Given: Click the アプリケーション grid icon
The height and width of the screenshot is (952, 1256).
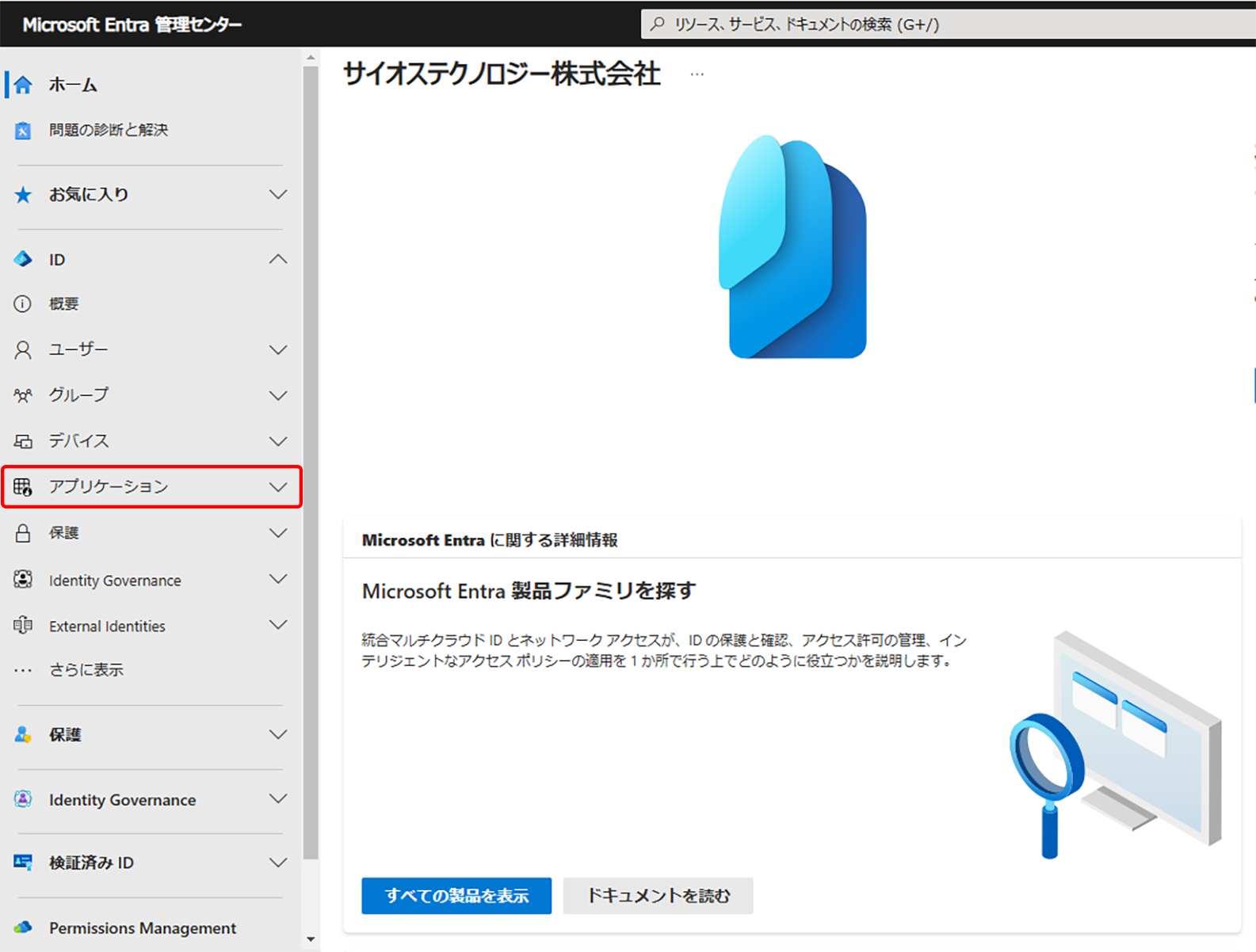Looking at the screenshot, I should 23,487.
